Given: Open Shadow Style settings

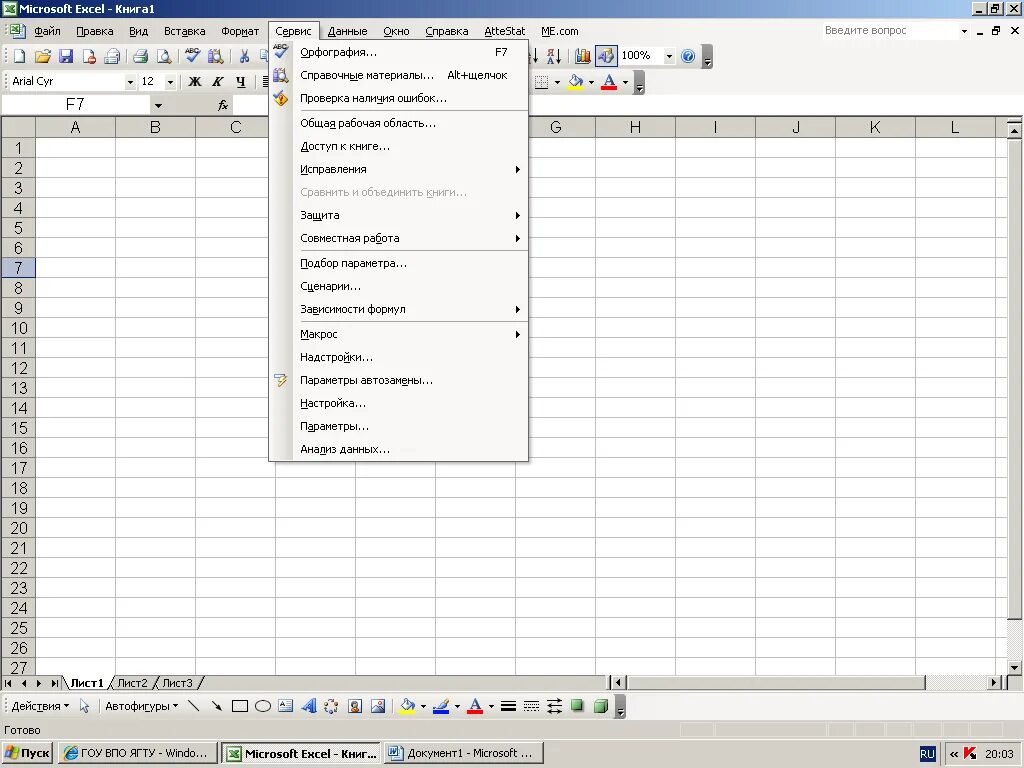Looking at the screenshot, I should [577, 706].
